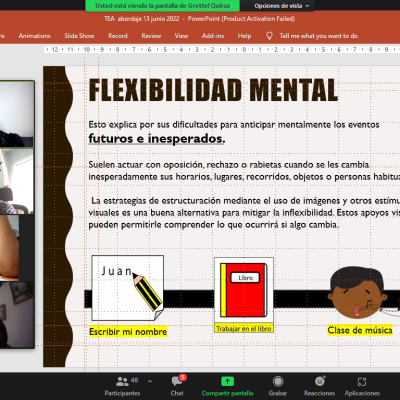The height and width of the screenshot is (400, 400).
Task: Open the Slide Show ribbon tab
Action: coord(79,36)
